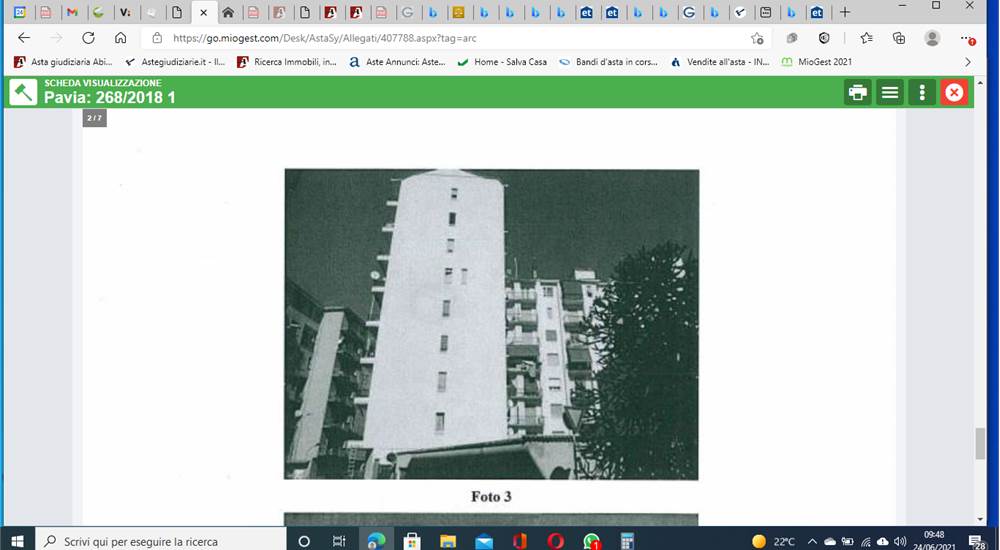Click the Foto 3 building photograph
The width and height of the screenshot is (1000, 550).
pos(491,324)
